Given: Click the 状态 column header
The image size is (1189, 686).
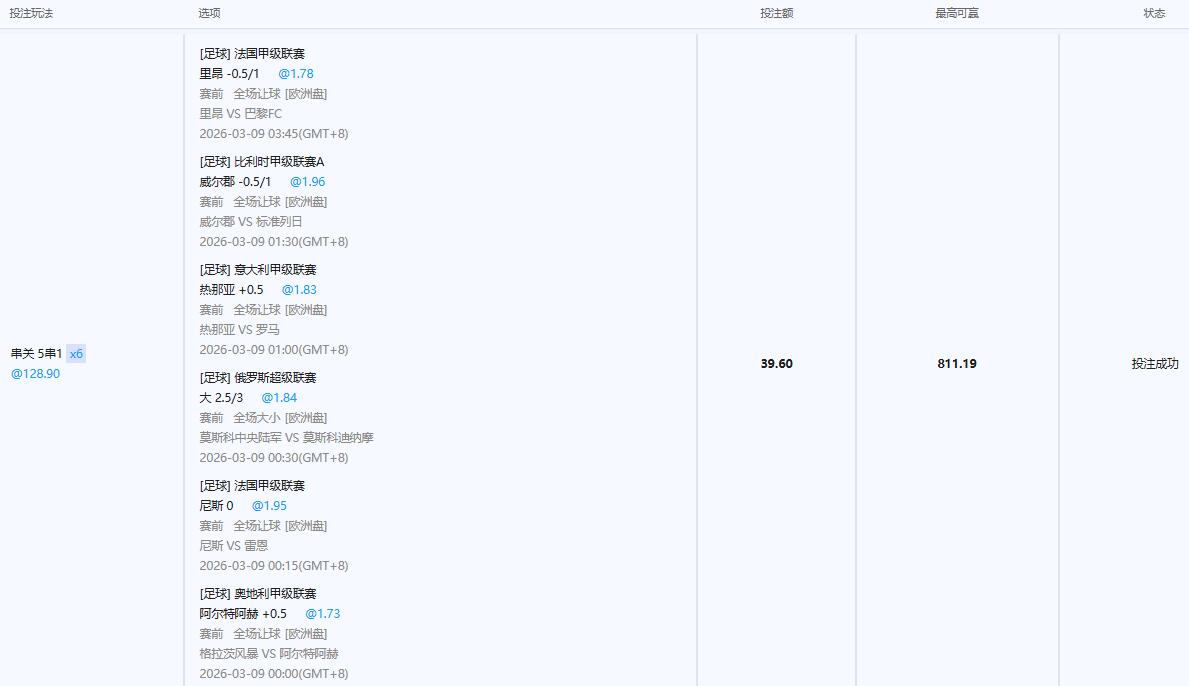Looking at the screenshot, I should (1154, 14).
